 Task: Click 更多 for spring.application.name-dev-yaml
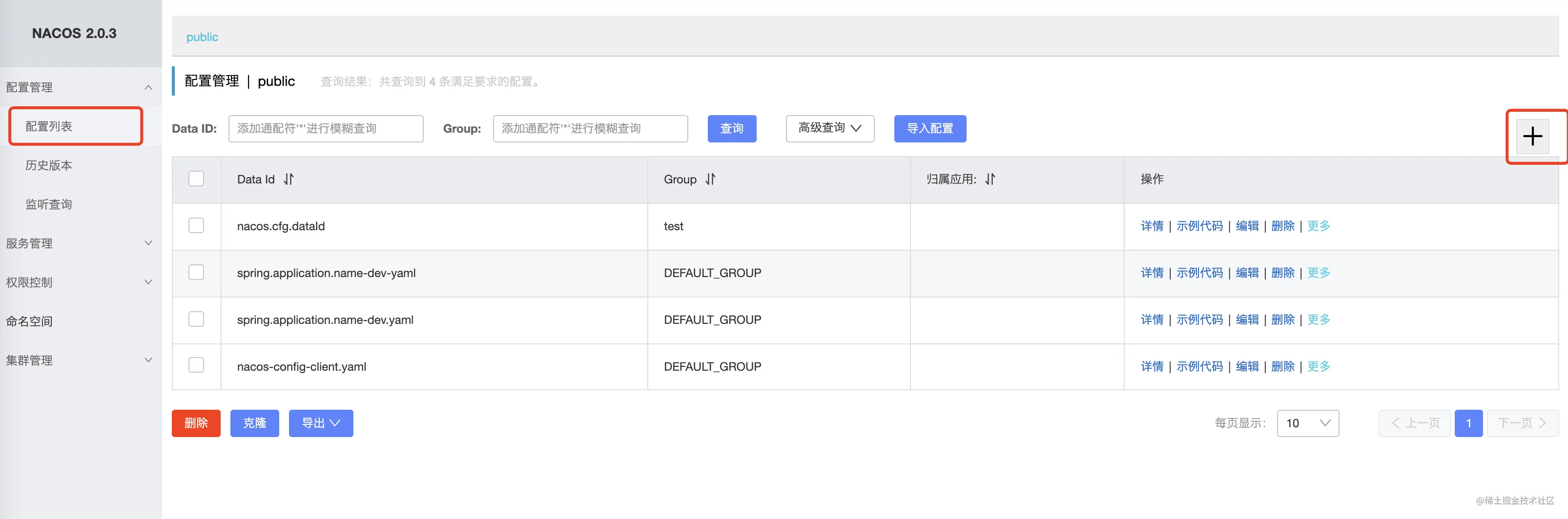(1319, 273)
